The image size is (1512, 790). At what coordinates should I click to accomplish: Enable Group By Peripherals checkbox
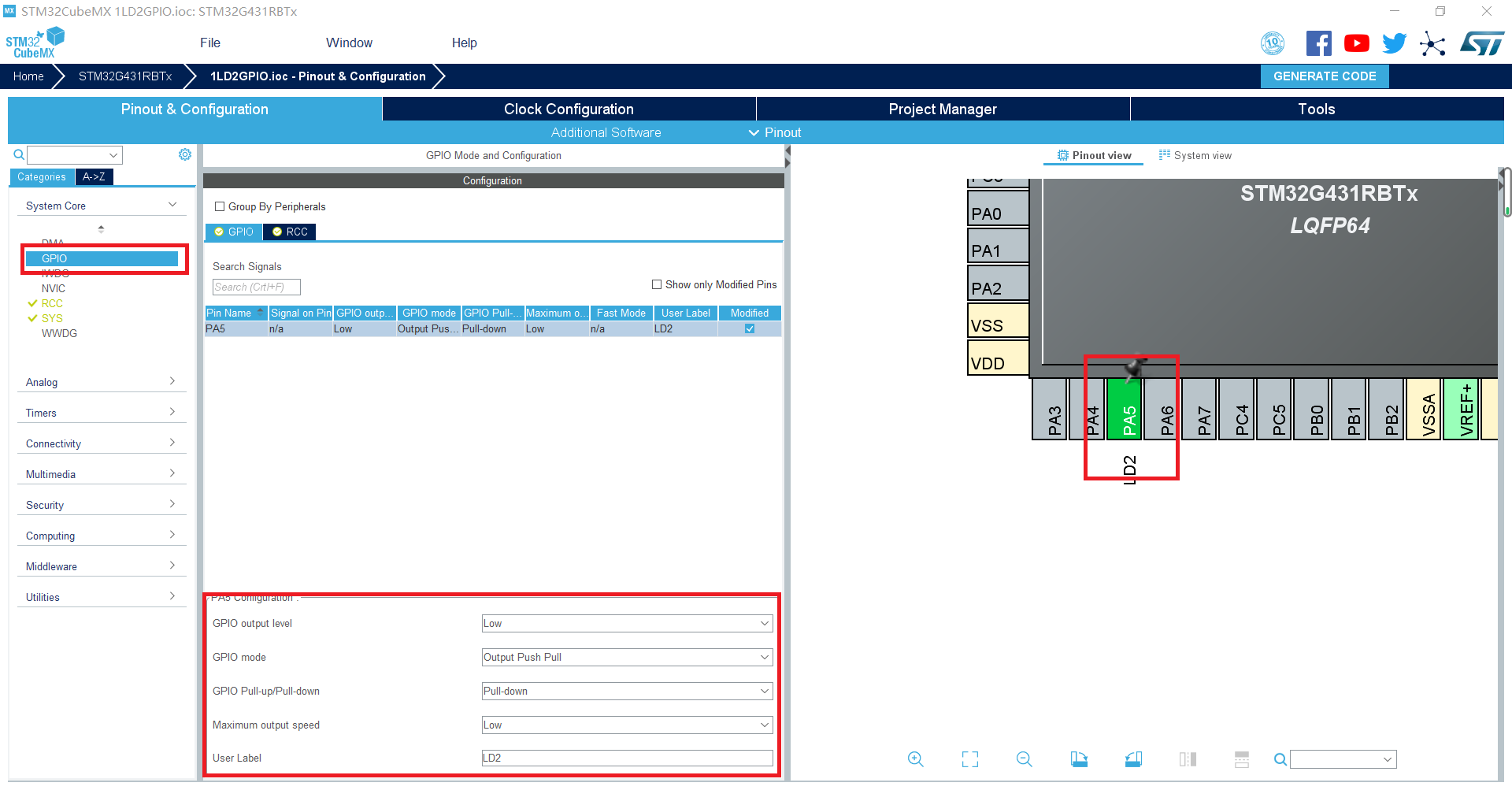[x=220, y=206]
